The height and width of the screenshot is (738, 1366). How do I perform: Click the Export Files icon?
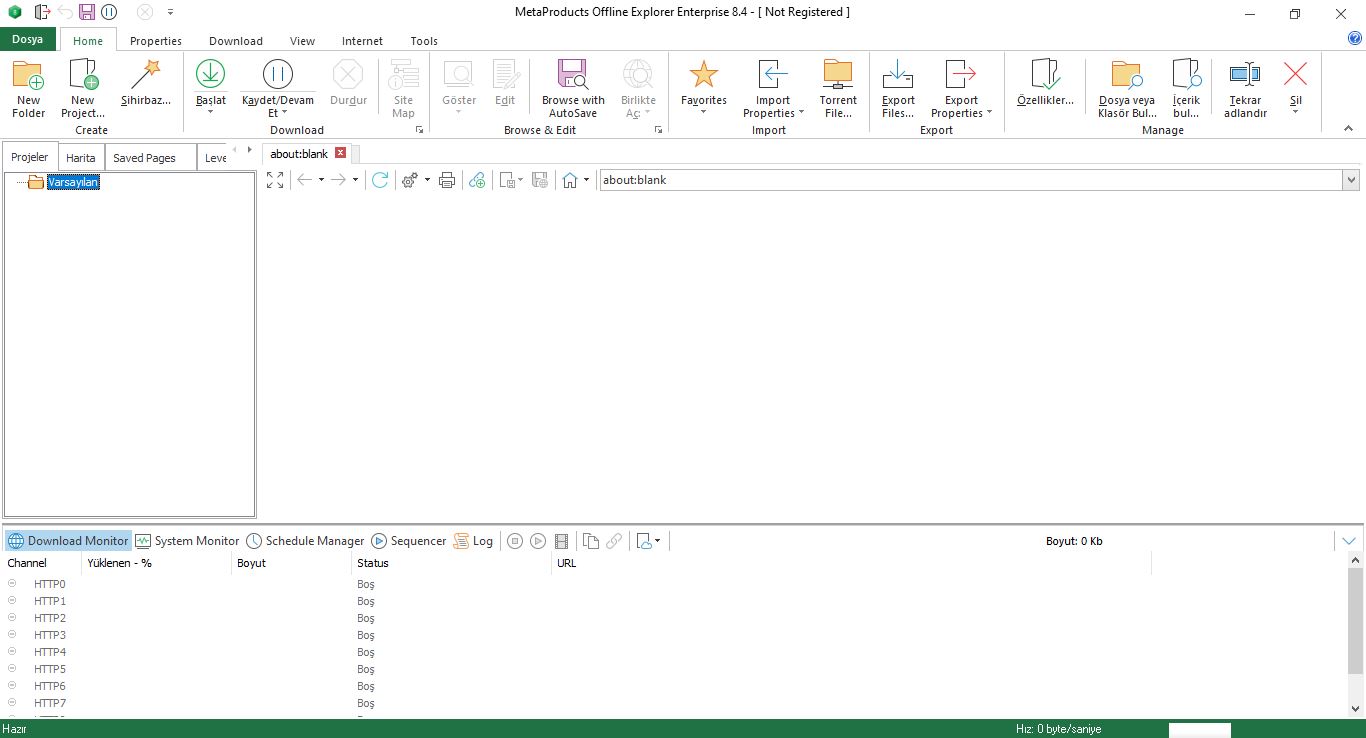pos(898,75)
